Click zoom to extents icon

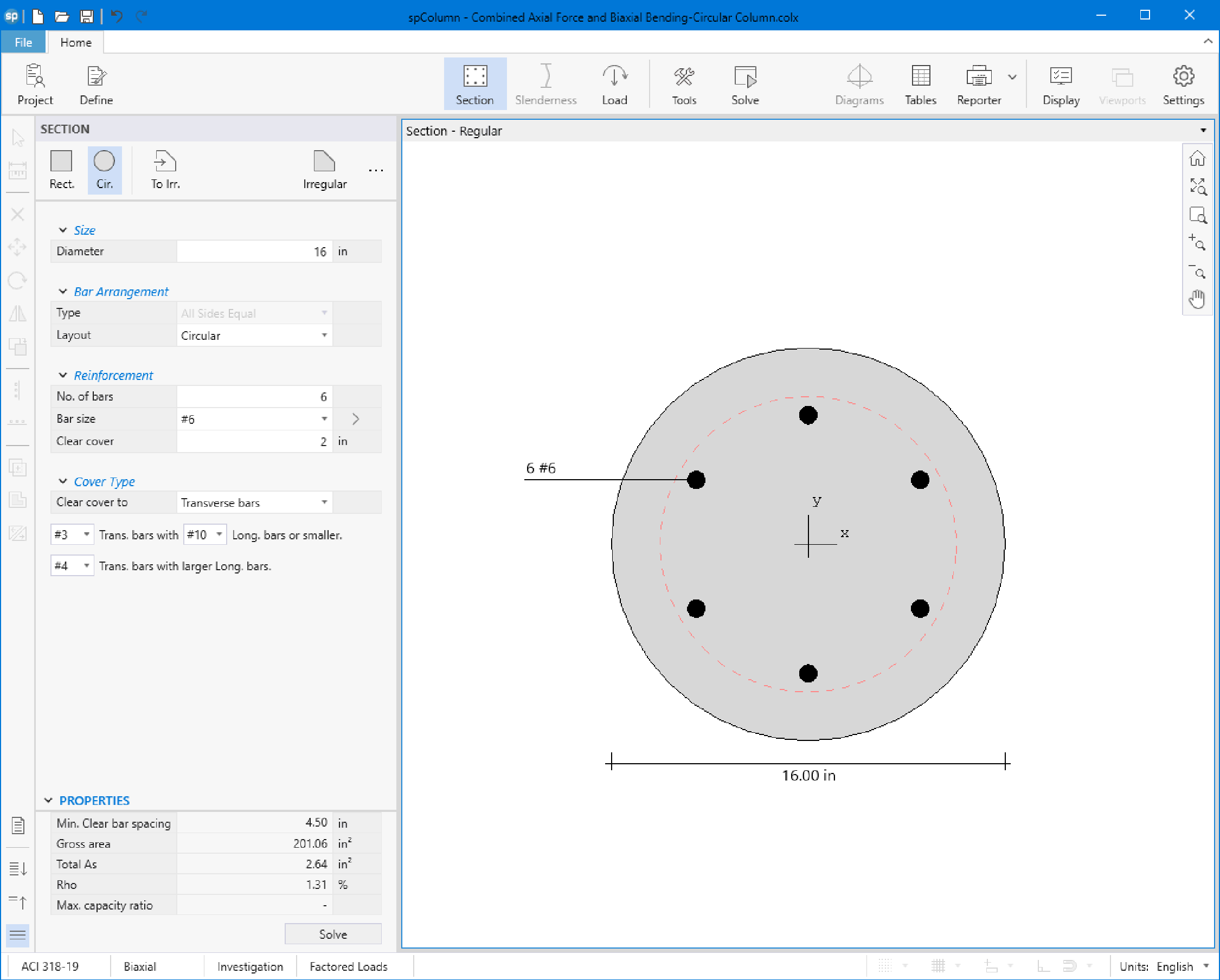(x=1197, y=186)
